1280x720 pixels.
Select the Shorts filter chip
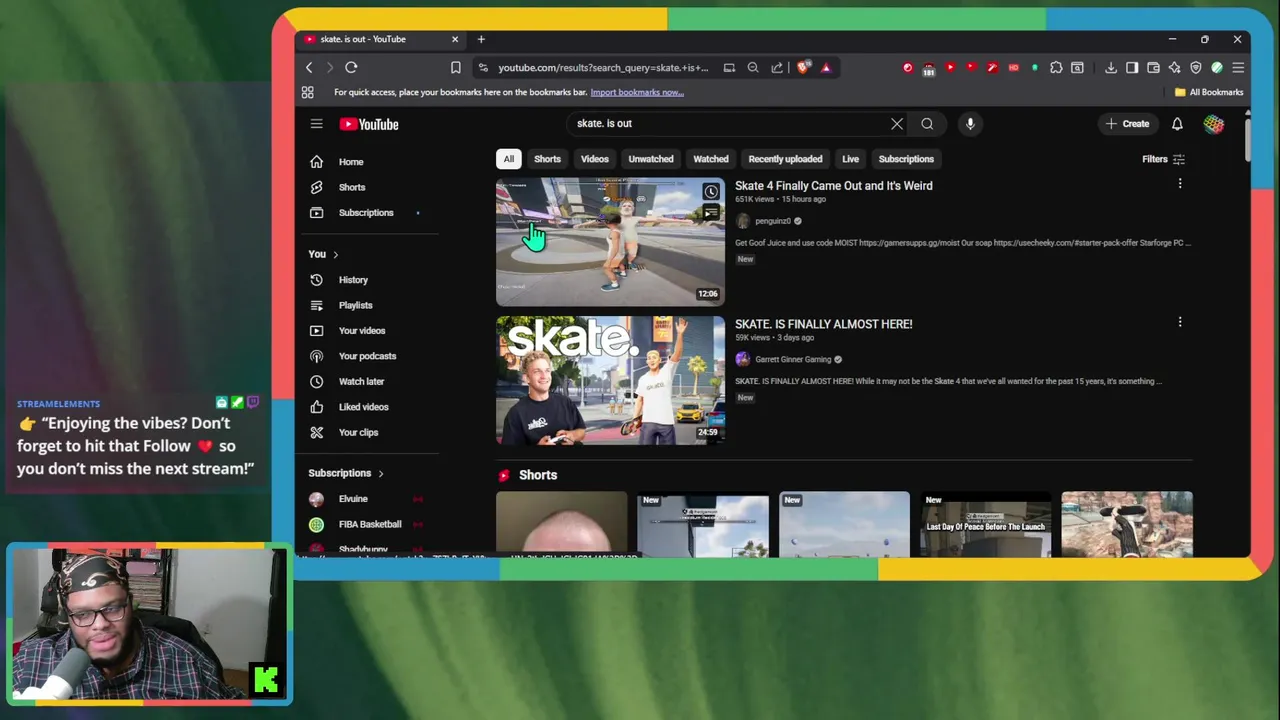pyautogui.click(x=547, y=159)
